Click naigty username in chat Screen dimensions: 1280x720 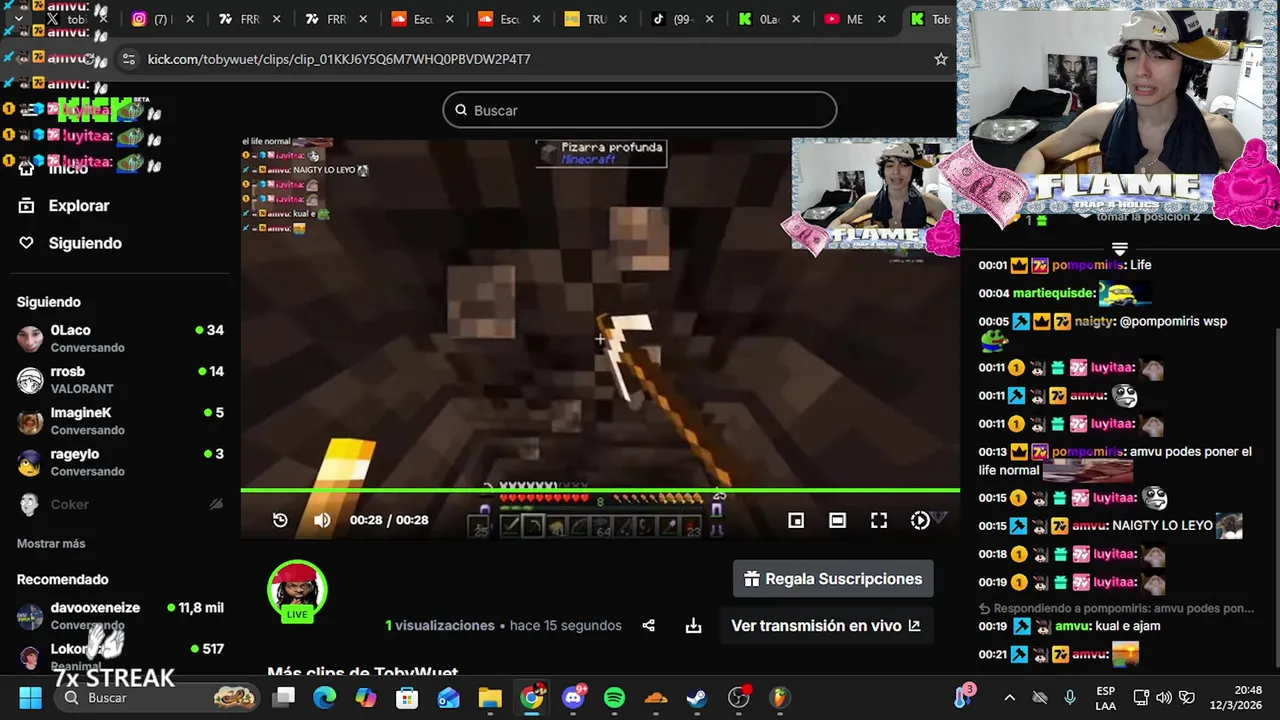pyautogui.click(x=1093, y=321)
